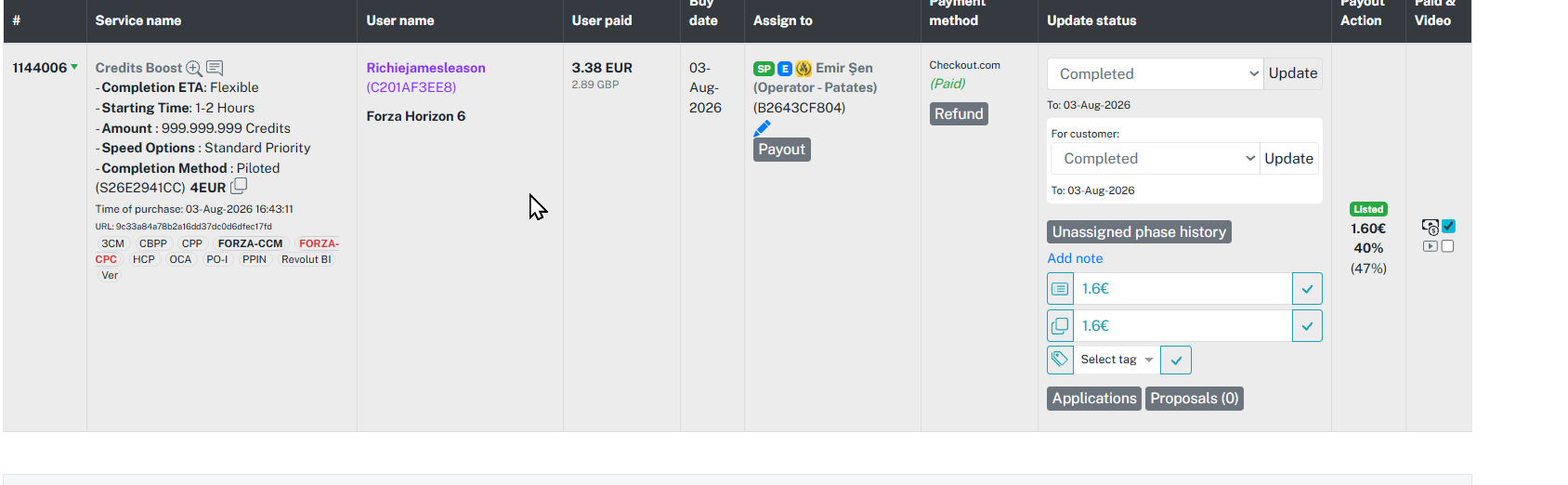Confirm the first 1.6€ value with checkmark
Image resolution: width=1568 pixels, height=485 pixels.
point(1307,289)
